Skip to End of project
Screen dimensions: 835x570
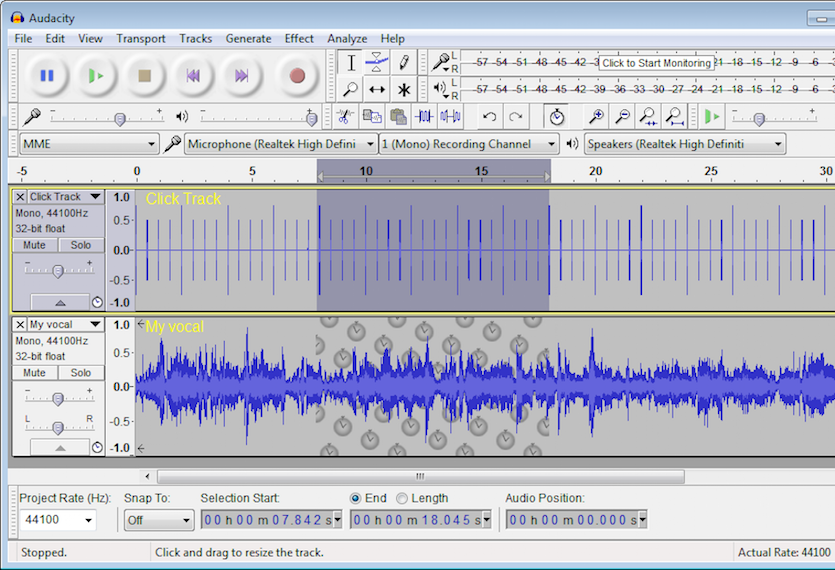coord(242,76)
